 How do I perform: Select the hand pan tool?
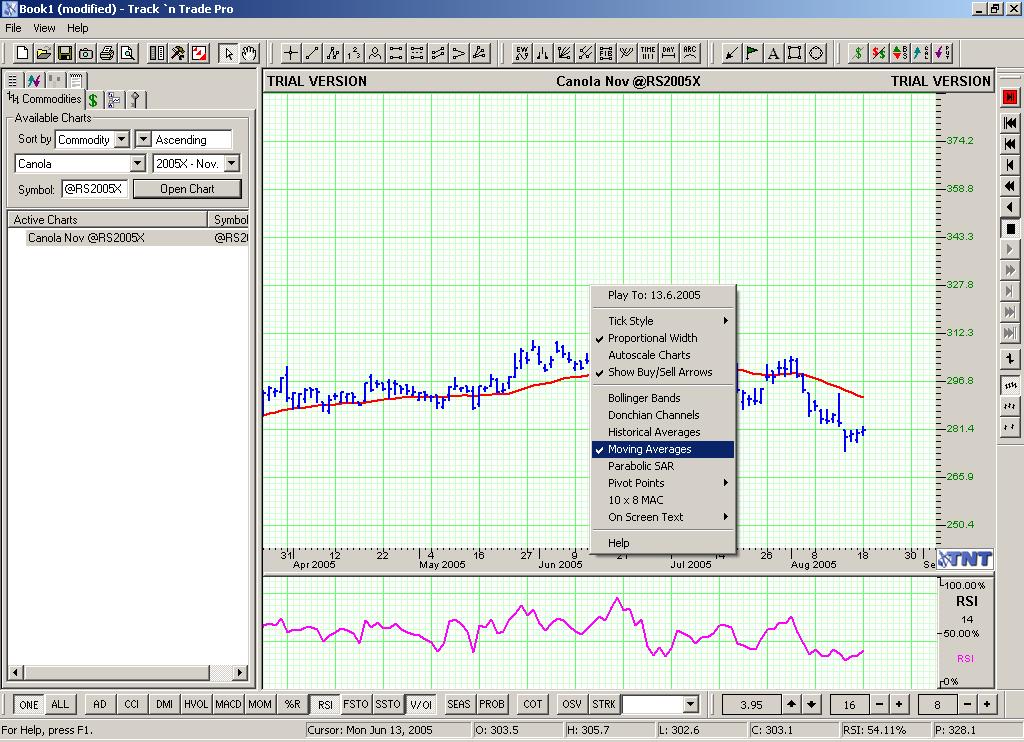click(249, 53)
